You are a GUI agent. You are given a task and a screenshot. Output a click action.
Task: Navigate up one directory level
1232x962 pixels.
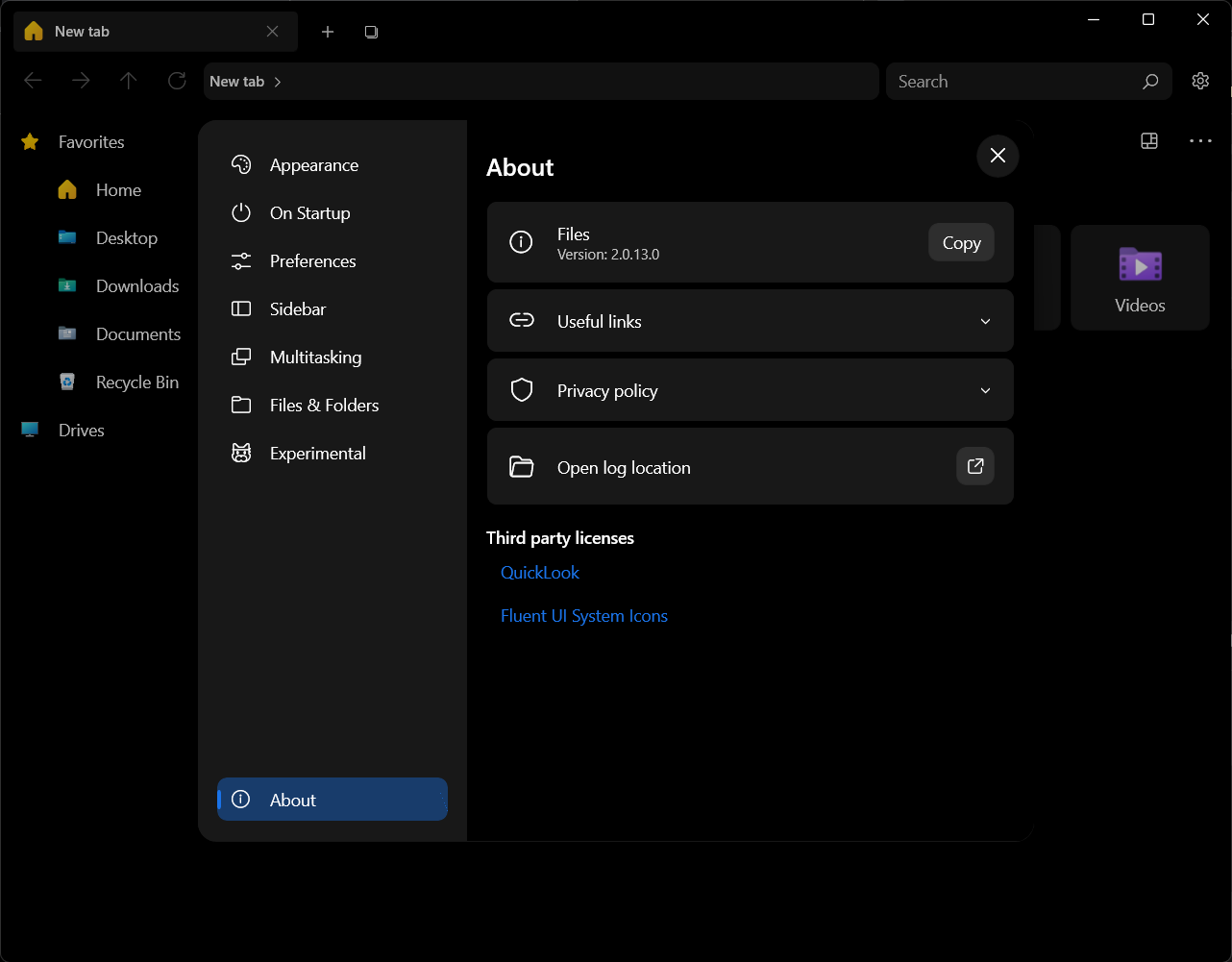(129, 81)
